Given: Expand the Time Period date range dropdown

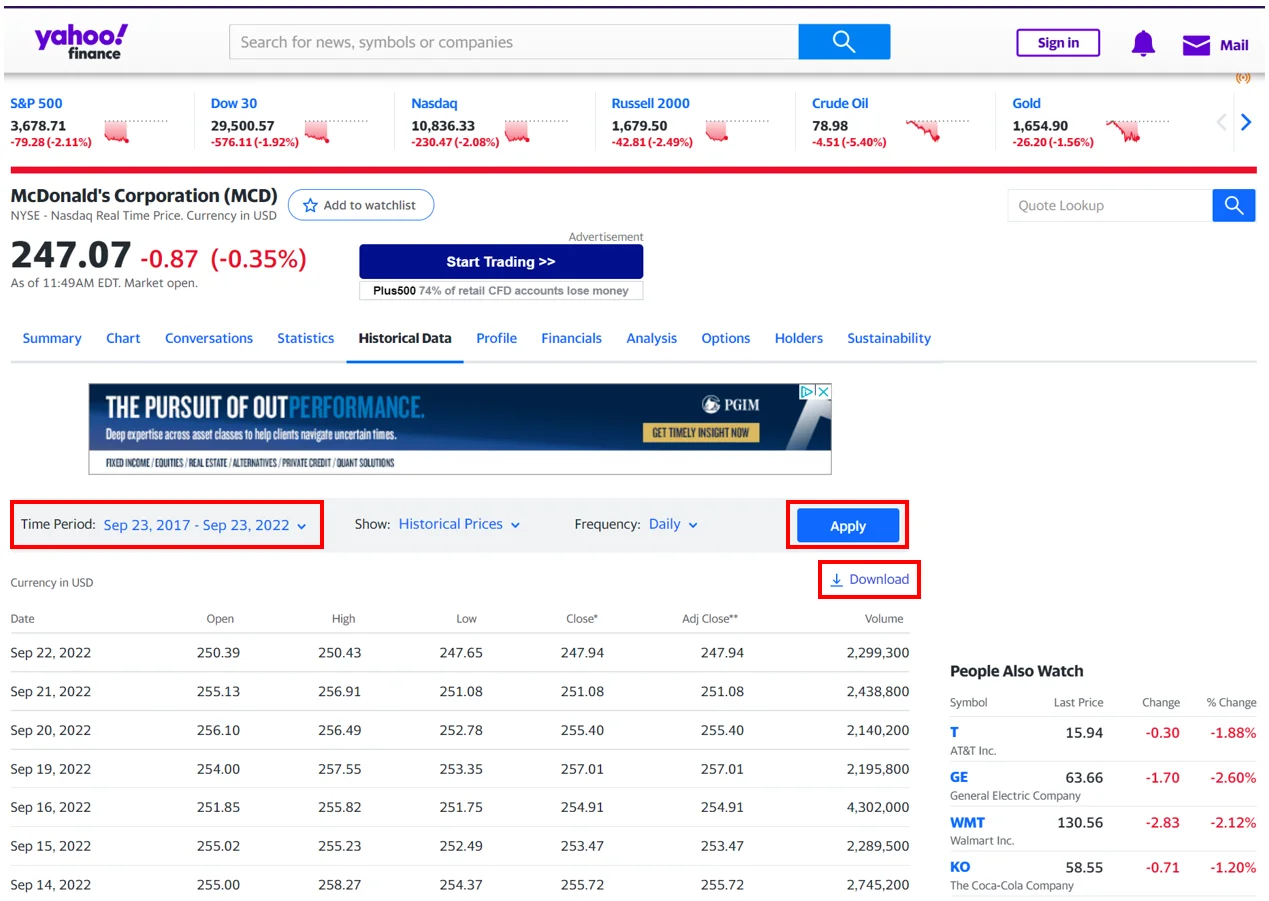Looking at the screenshot, I should (204, 525).
